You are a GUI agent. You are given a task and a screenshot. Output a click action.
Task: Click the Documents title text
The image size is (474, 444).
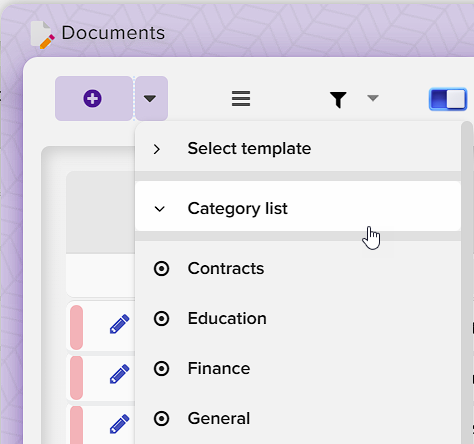tap(113, 33)
